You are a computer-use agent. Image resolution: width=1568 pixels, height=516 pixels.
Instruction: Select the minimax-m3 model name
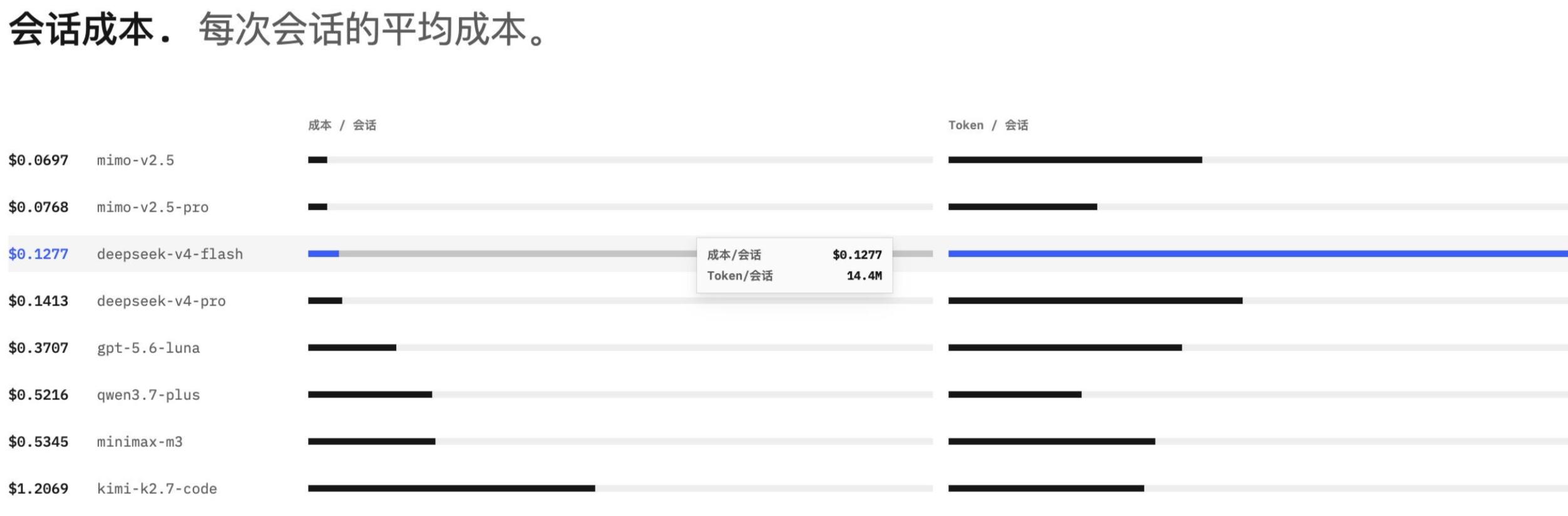[140, 442]
